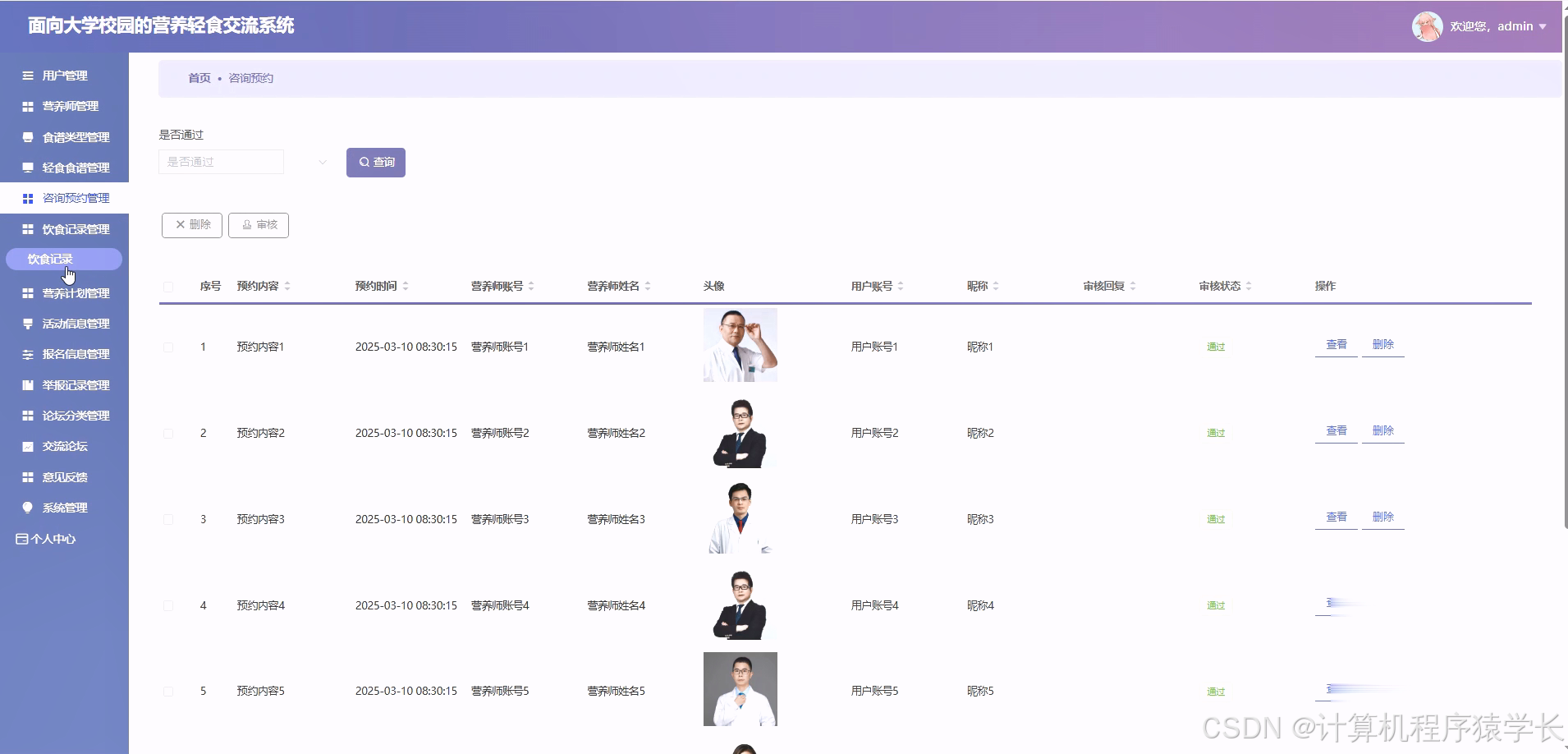Click the nutritionist photo in row 3

pos(740,517)
